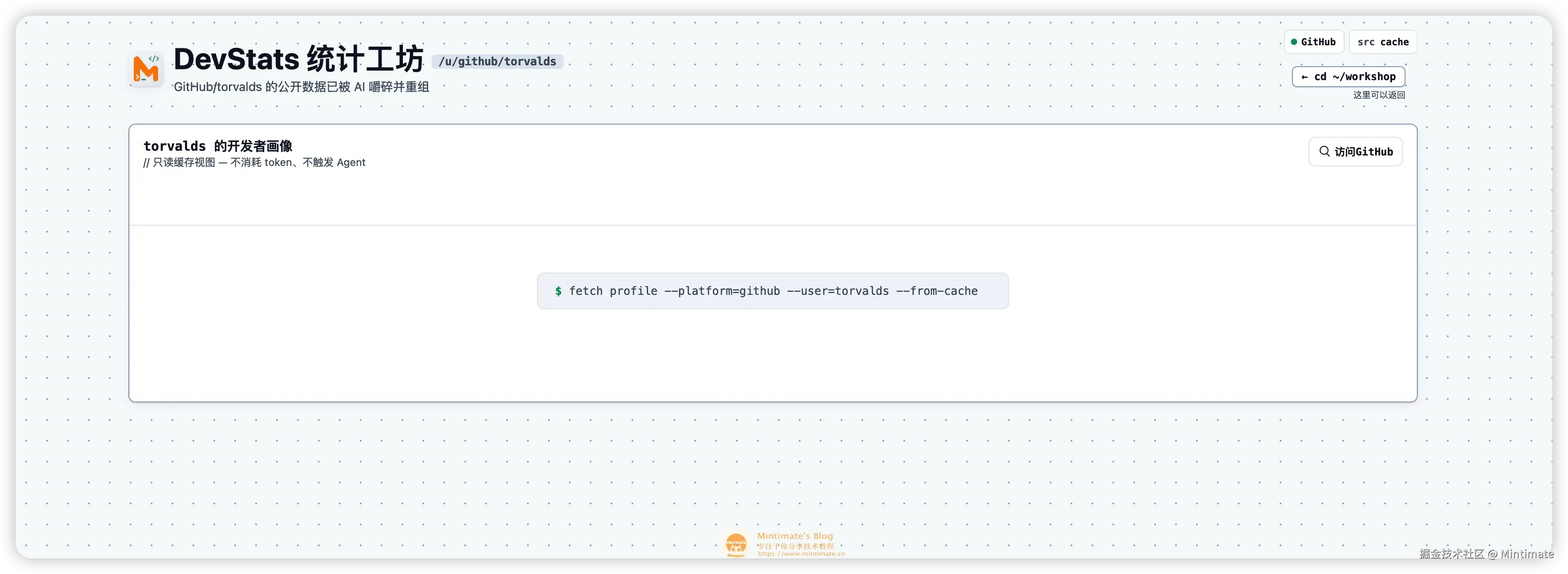Click the green dollar prompt symbol
This screenshot has height=574, width=1568.
[558, 291]
